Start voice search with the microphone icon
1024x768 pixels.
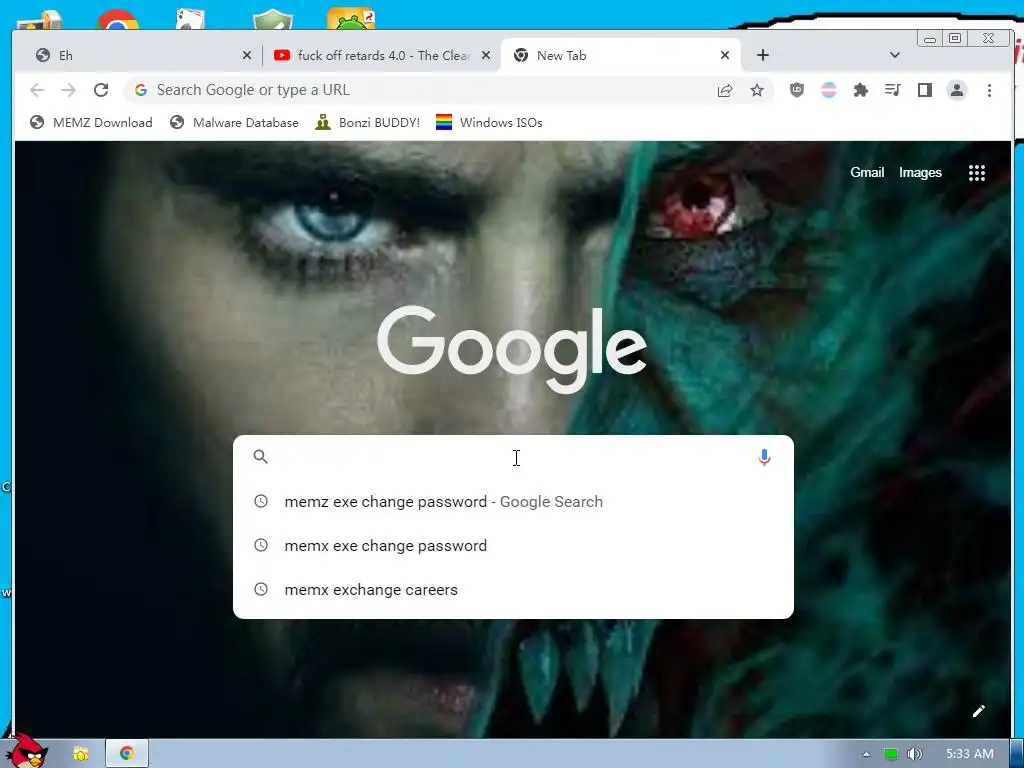point(764,457)
